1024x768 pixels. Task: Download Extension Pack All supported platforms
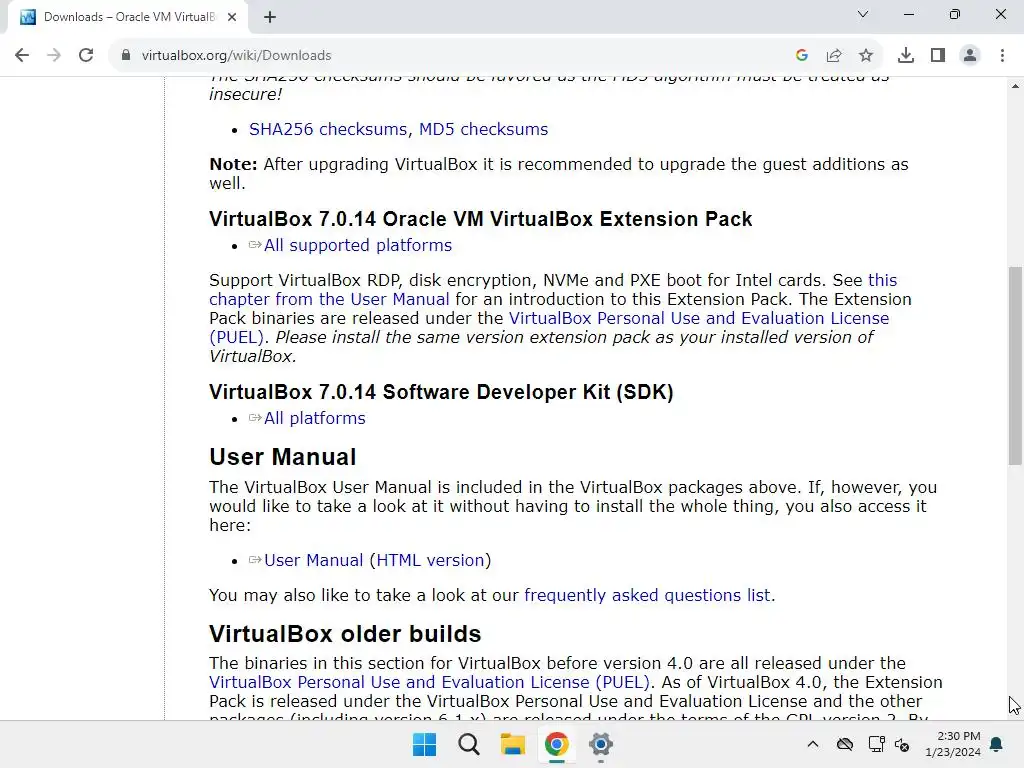(357, 245)
